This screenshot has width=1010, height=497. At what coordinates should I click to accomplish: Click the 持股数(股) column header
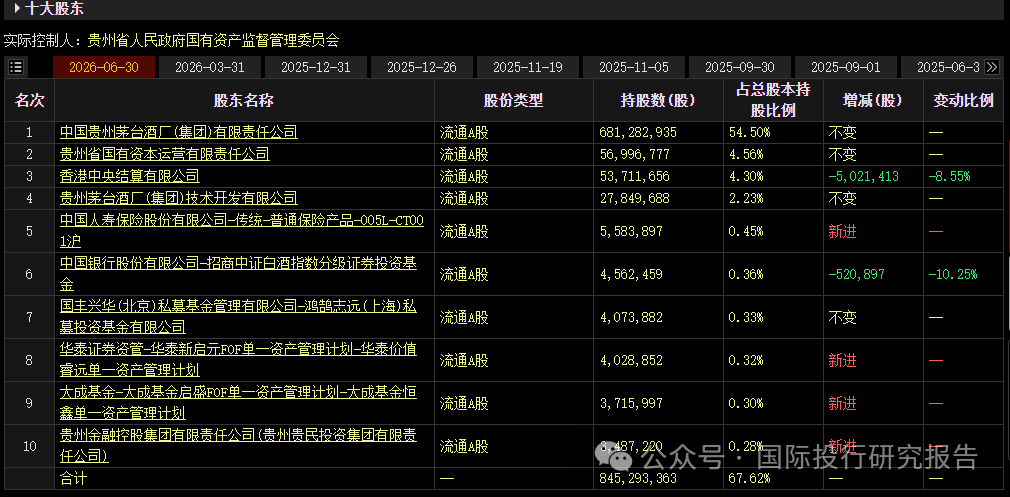(658, 100)
